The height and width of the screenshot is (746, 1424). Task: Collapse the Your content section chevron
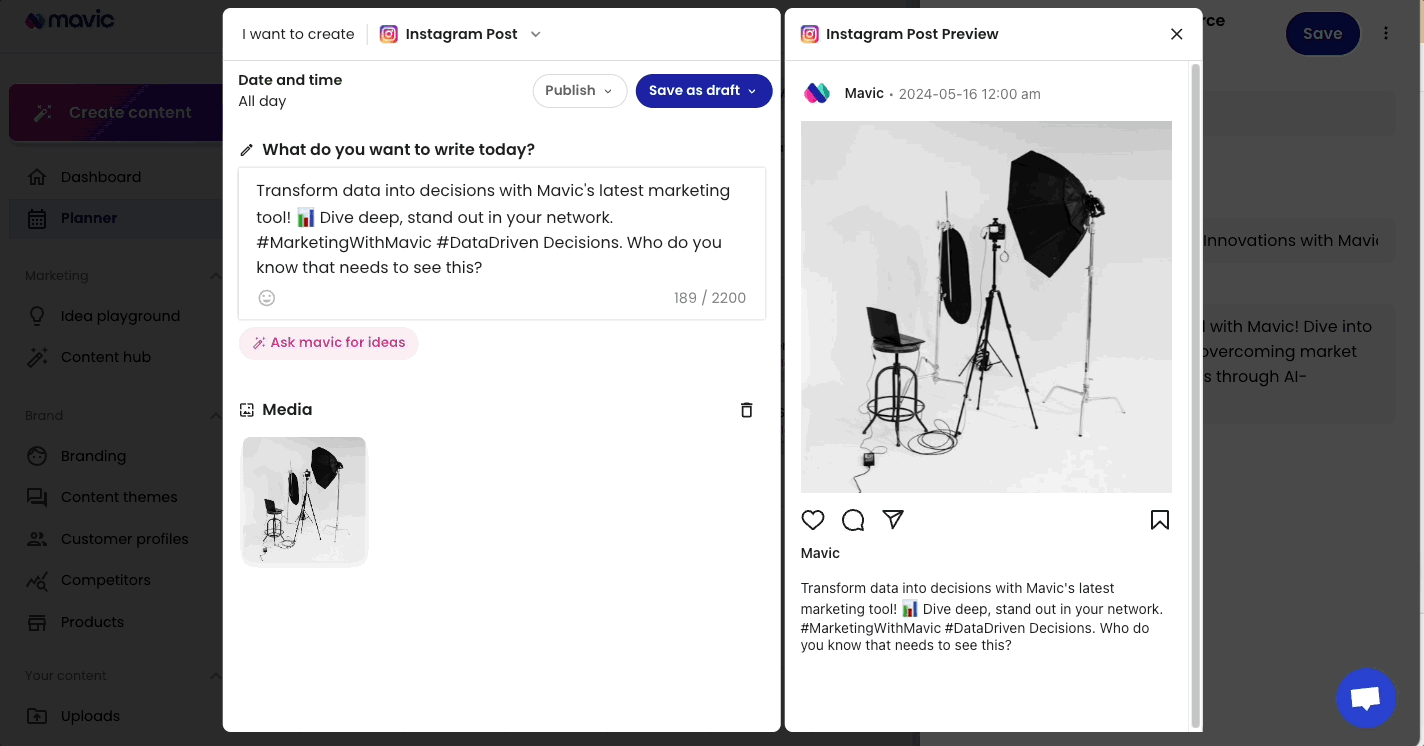[215, 675]
